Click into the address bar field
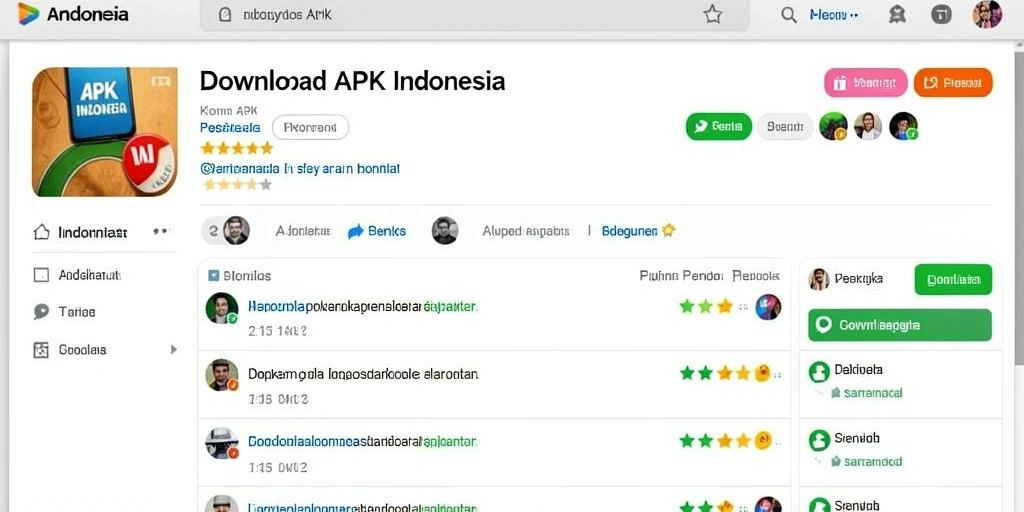This screenshot has height=512, width=1024. click(x=475, y=15)
